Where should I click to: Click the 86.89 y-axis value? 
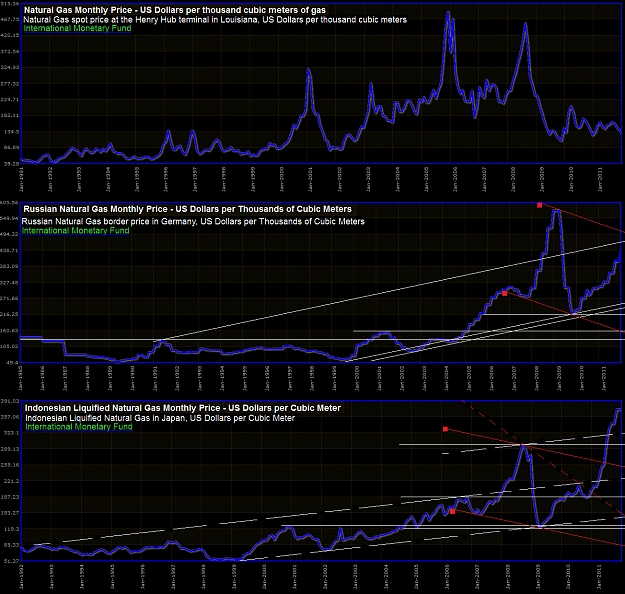tap(12, 148)
